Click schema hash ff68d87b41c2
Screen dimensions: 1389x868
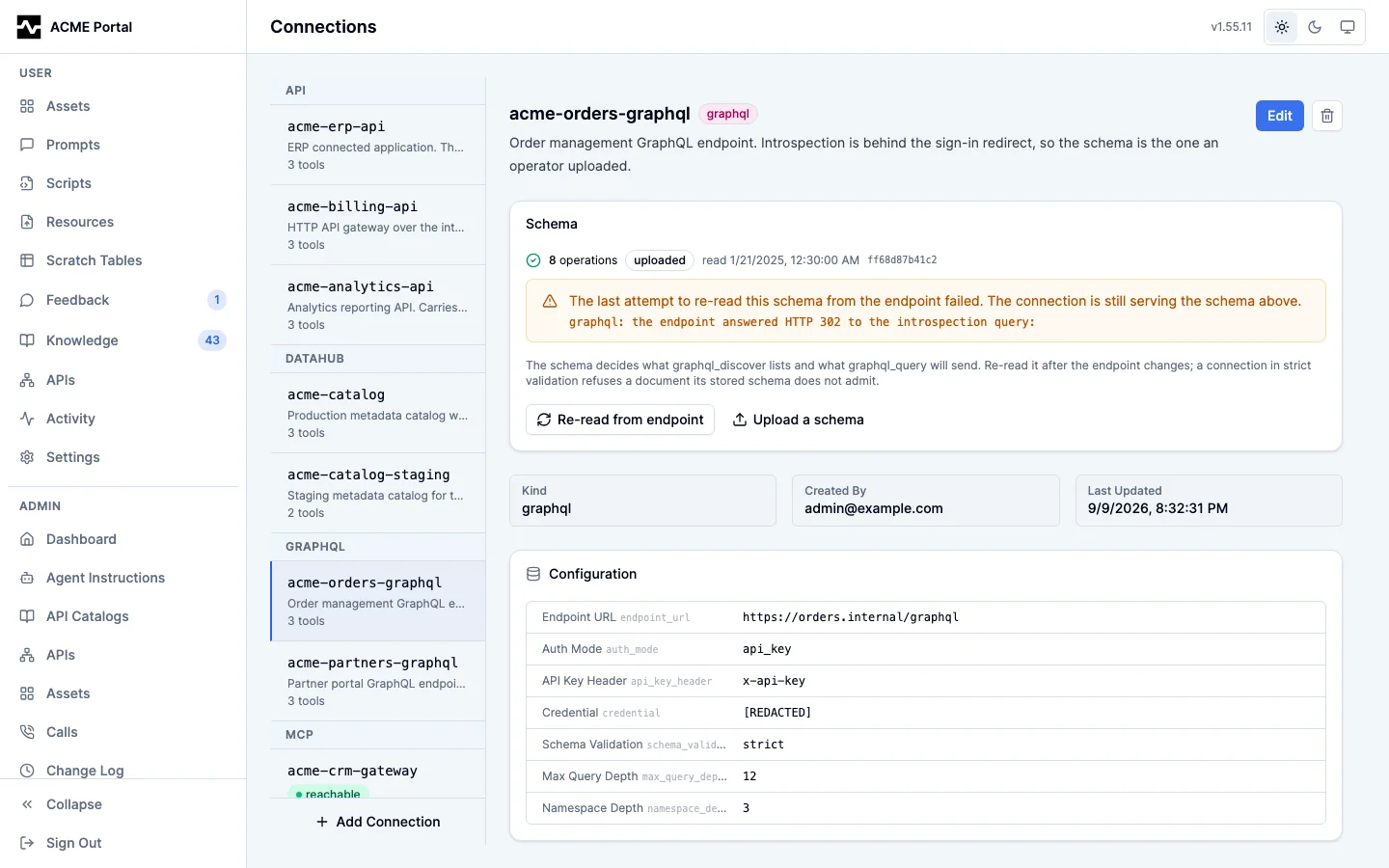pos(902,260)
